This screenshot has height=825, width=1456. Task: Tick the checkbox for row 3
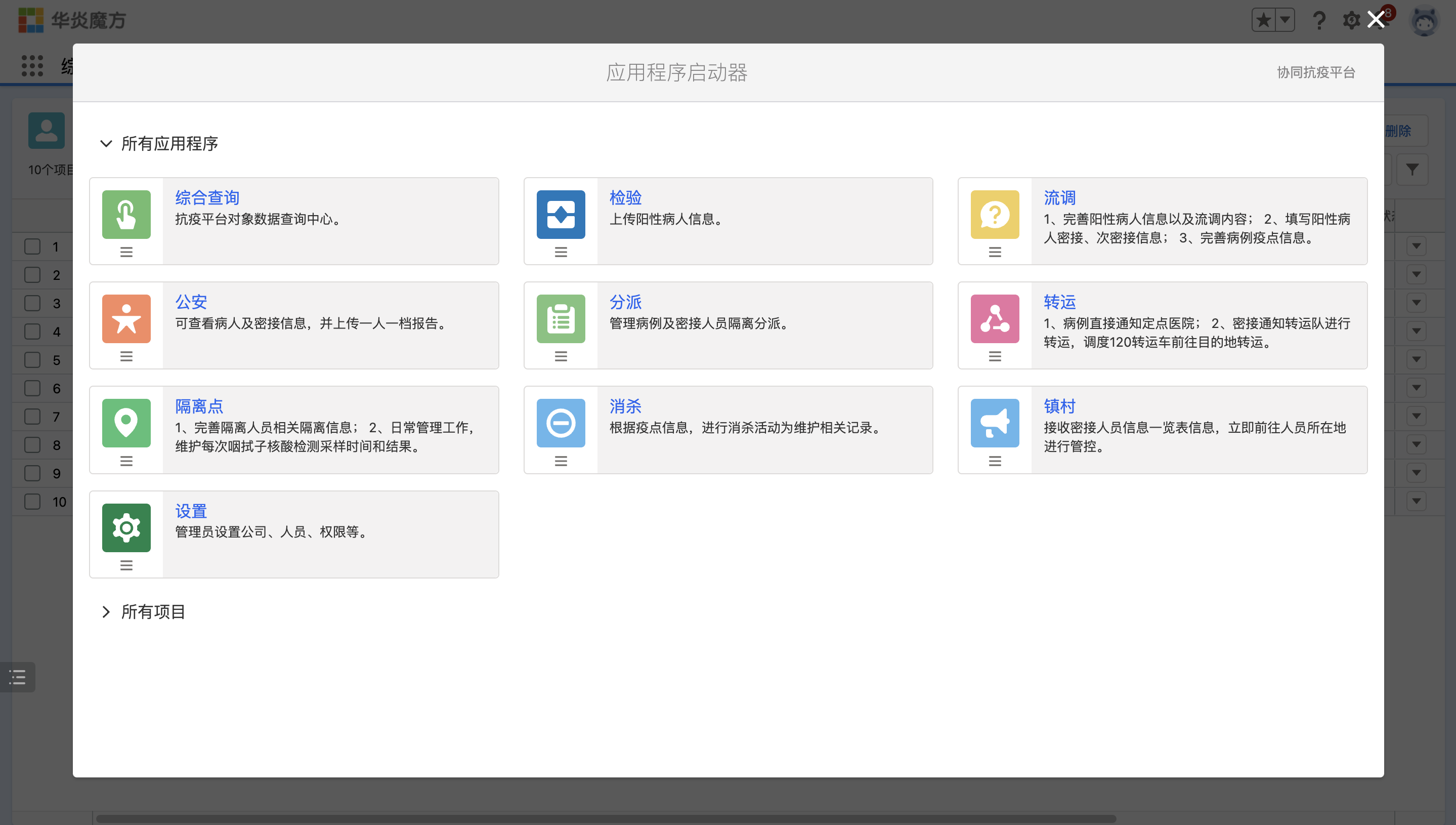coord(32,303)
